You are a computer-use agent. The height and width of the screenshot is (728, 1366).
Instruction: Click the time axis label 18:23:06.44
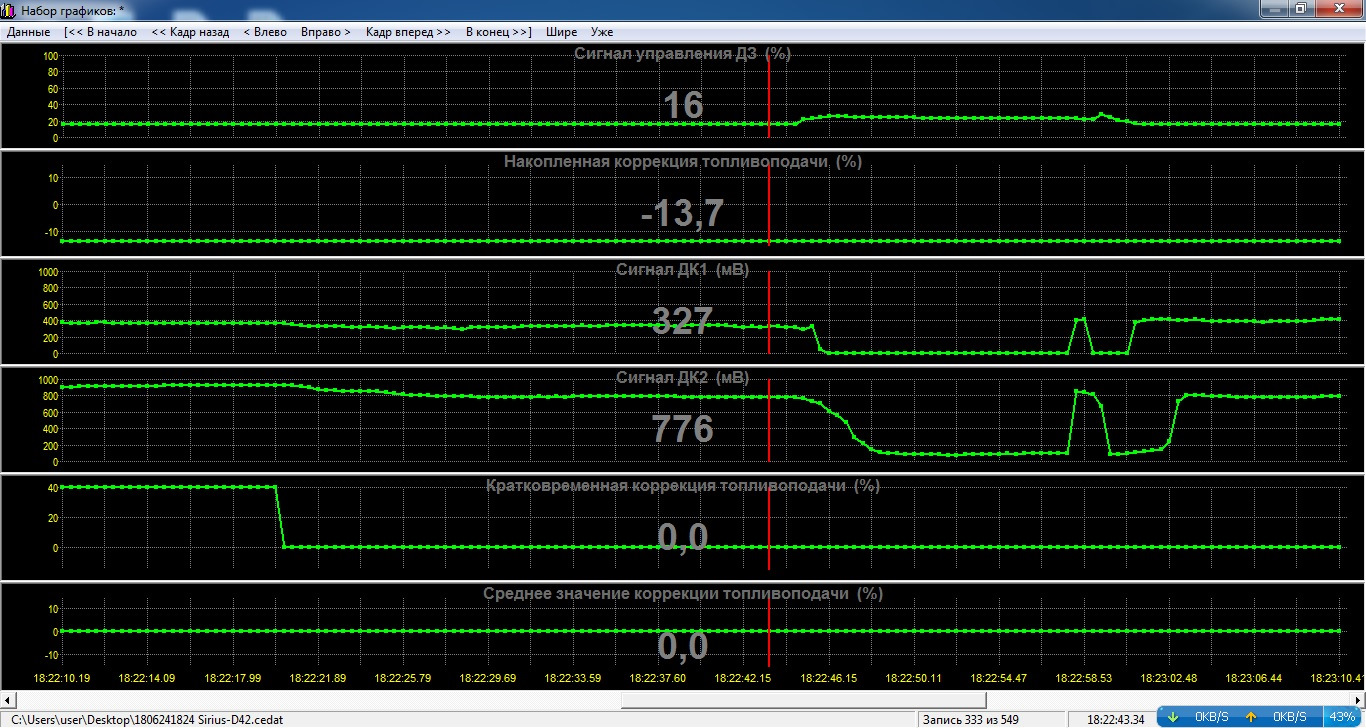pos(1254,678)
